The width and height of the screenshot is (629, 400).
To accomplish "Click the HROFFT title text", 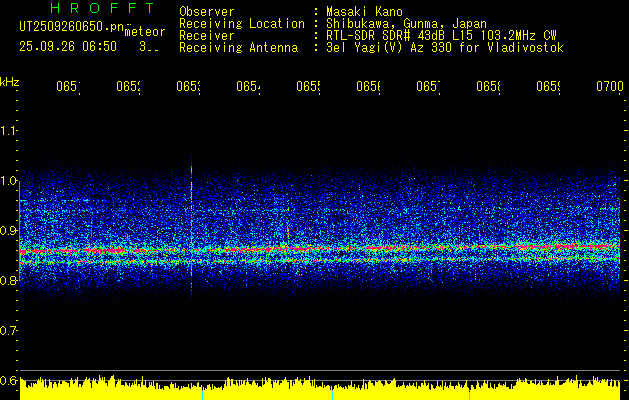I will point(103,8).
